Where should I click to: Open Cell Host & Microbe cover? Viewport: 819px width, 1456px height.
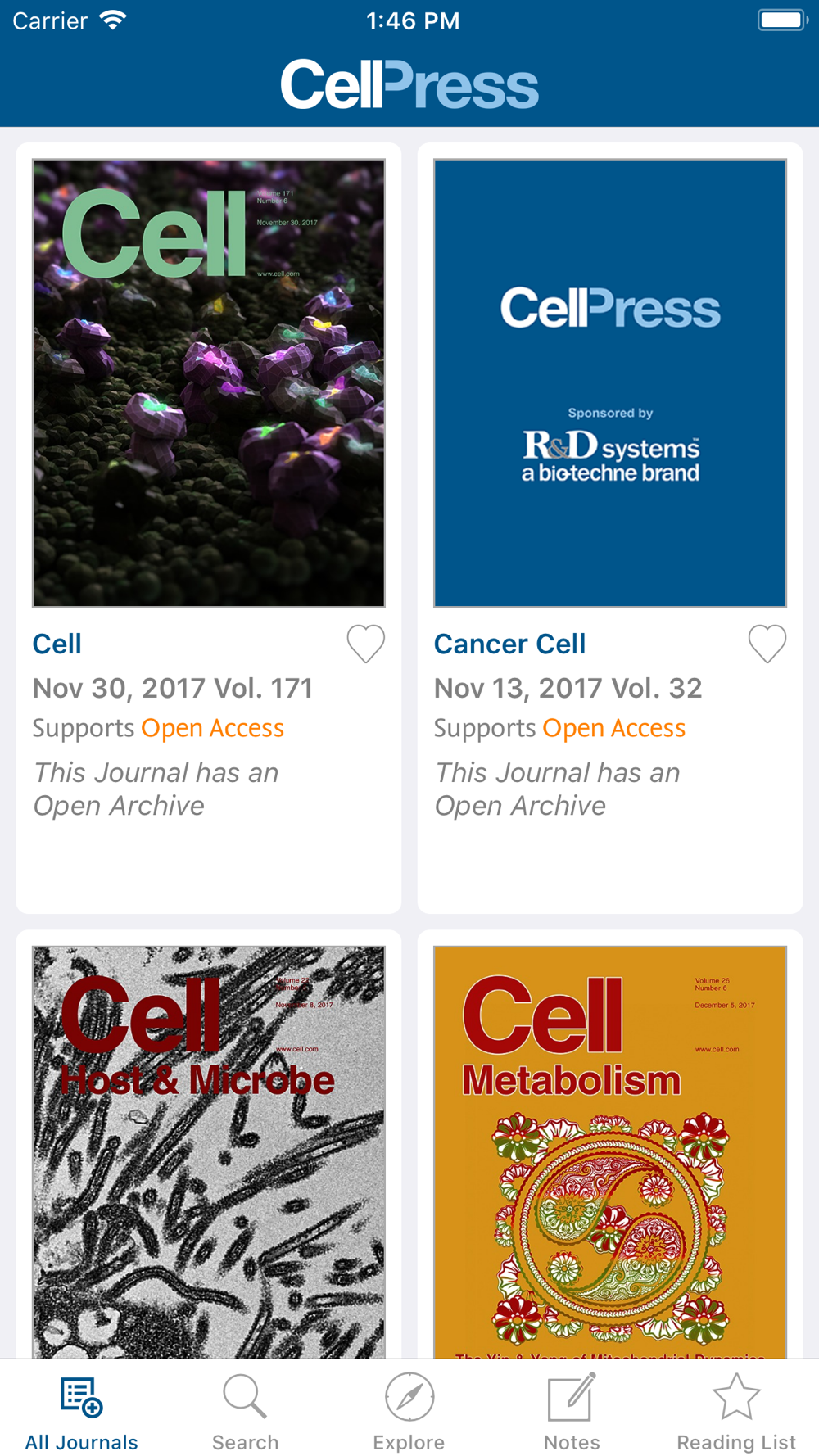[x=209, y=1151]
